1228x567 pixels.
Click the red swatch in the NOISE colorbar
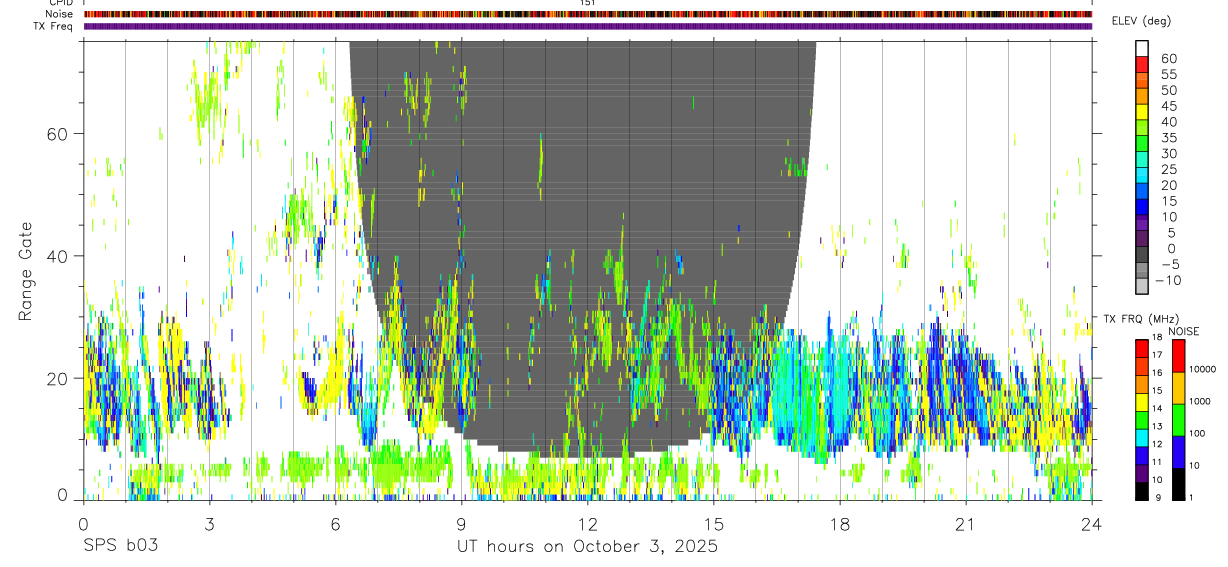click(x=1178, y=355)
